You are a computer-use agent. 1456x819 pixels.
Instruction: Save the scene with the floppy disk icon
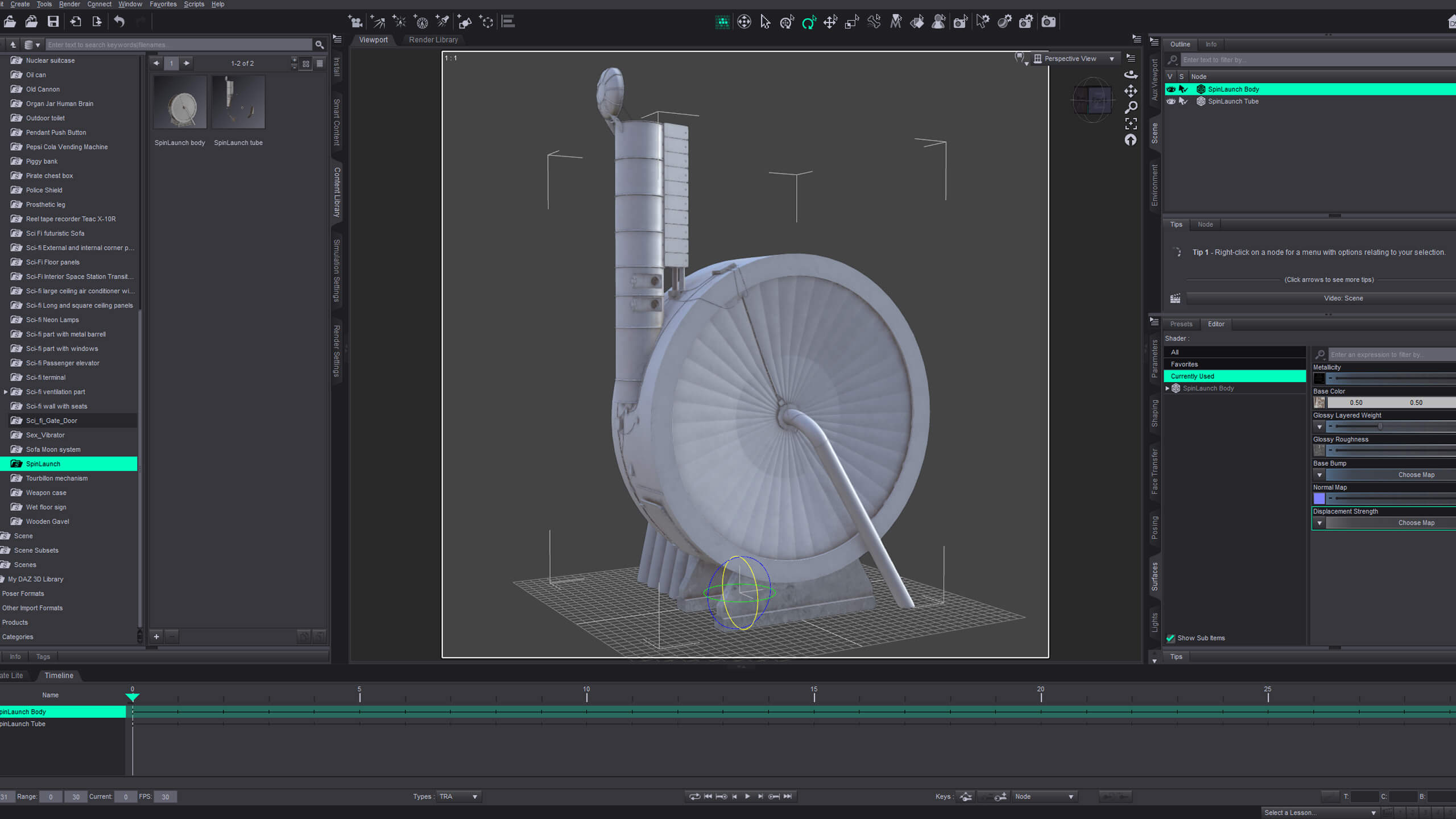point(53,22)
